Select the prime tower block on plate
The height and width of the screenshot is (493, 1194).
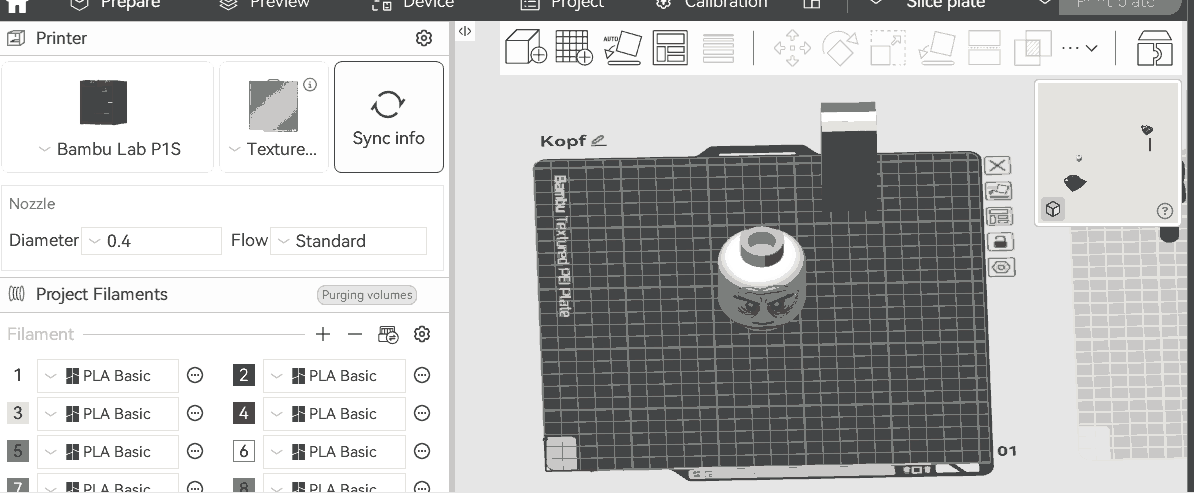tap(848, 156)
